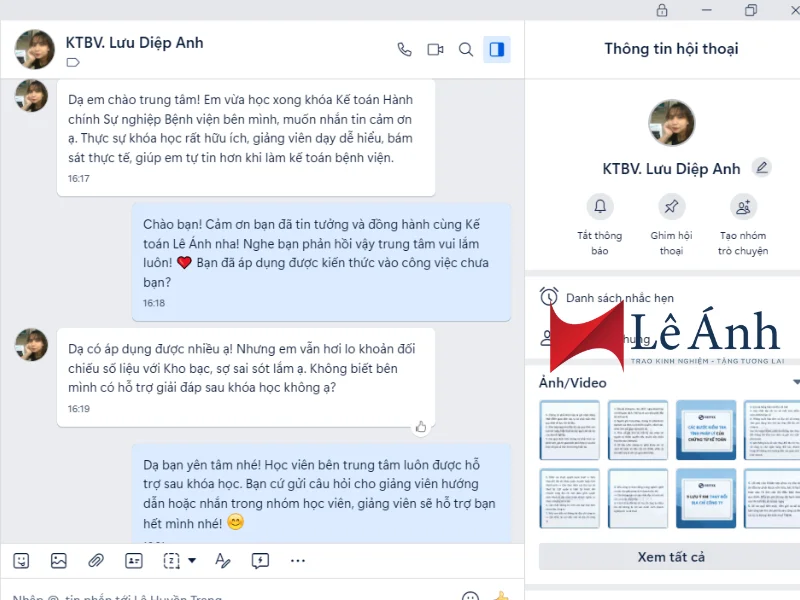Viewport: 800px width, 600px height.
Task: Send a picture using the image icon
Action: click(59, 561)
